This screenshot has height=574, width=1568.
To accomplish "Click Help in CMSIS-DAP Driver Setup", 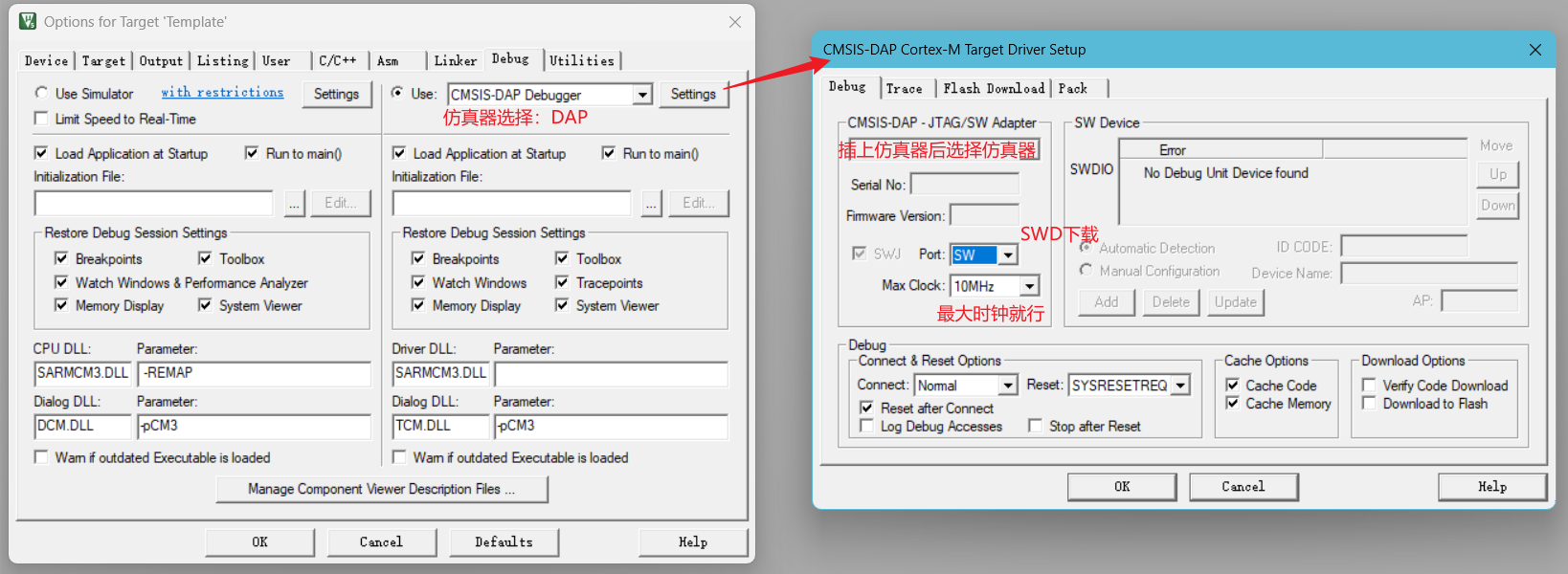I will click(1492, 487).
